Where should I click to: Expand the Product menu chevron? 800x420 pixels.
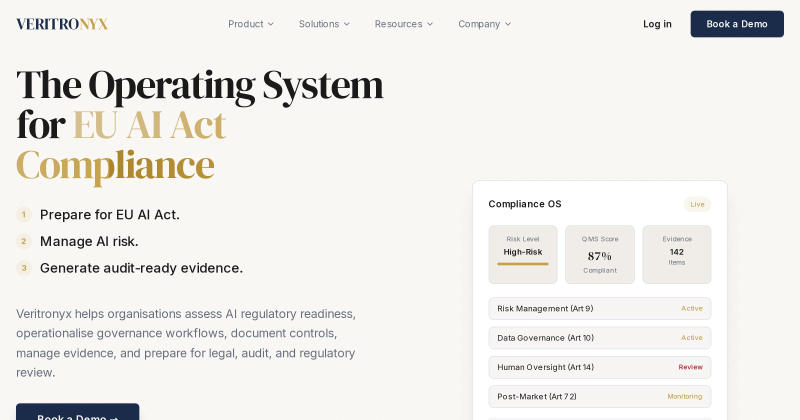click(271, 24)
